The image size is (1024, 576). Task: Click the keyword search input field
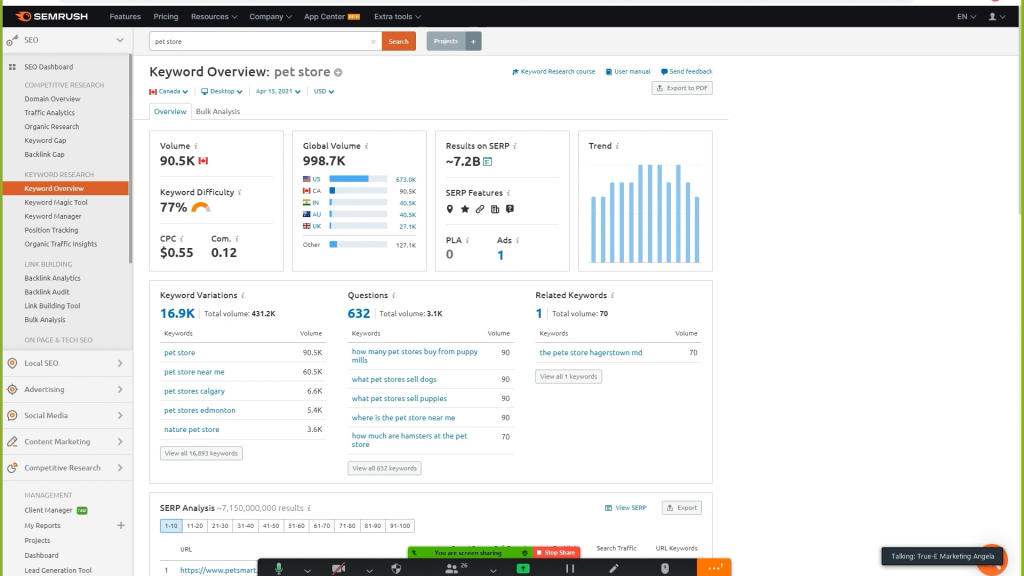[260, 41]
